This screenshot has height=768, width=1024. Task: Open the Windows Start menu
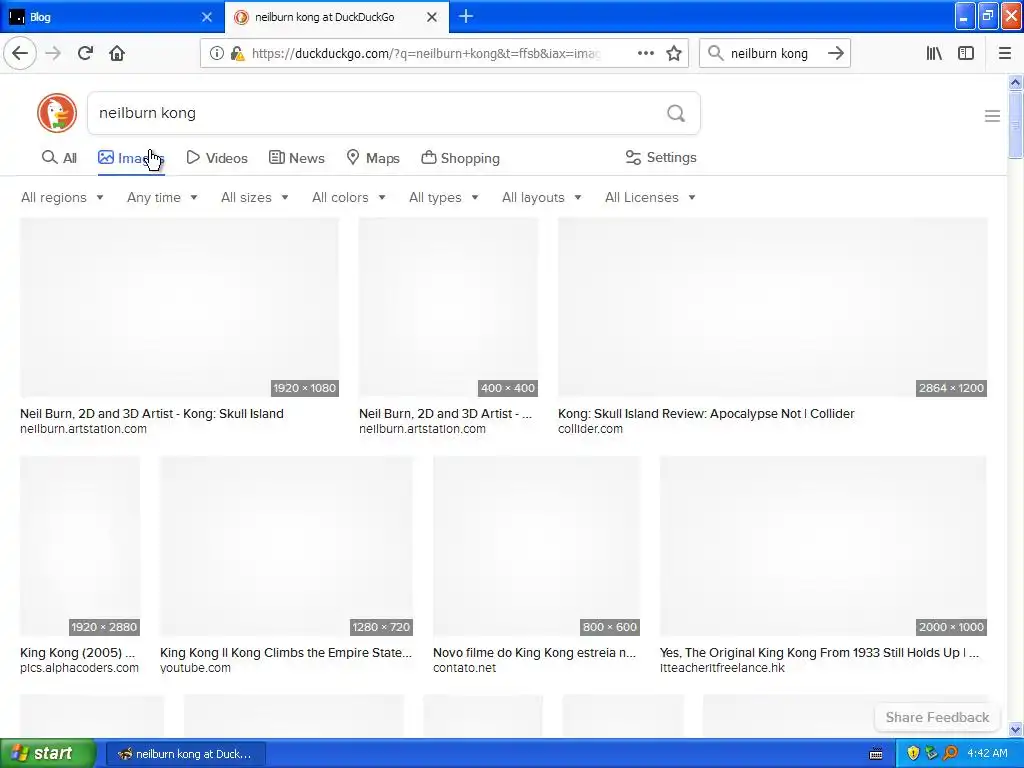click(x=48, y=754)
